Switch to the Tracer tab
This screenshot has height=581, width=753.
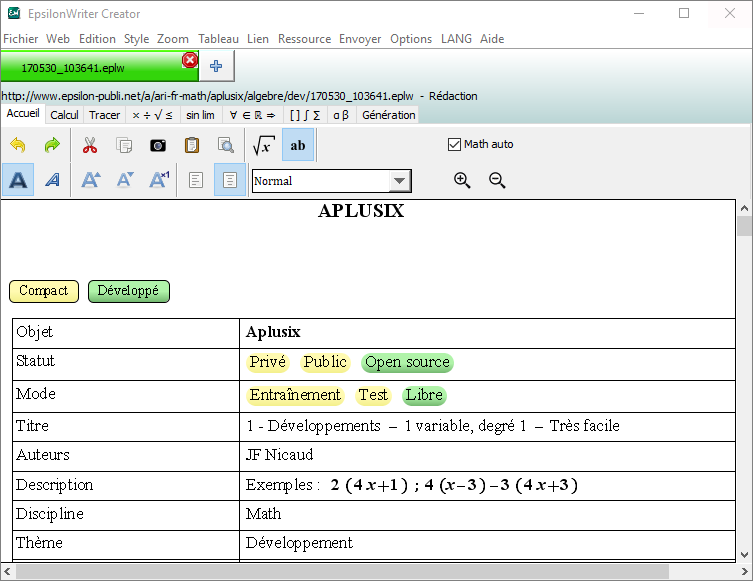pyautogui.click(x=105, y=115)
